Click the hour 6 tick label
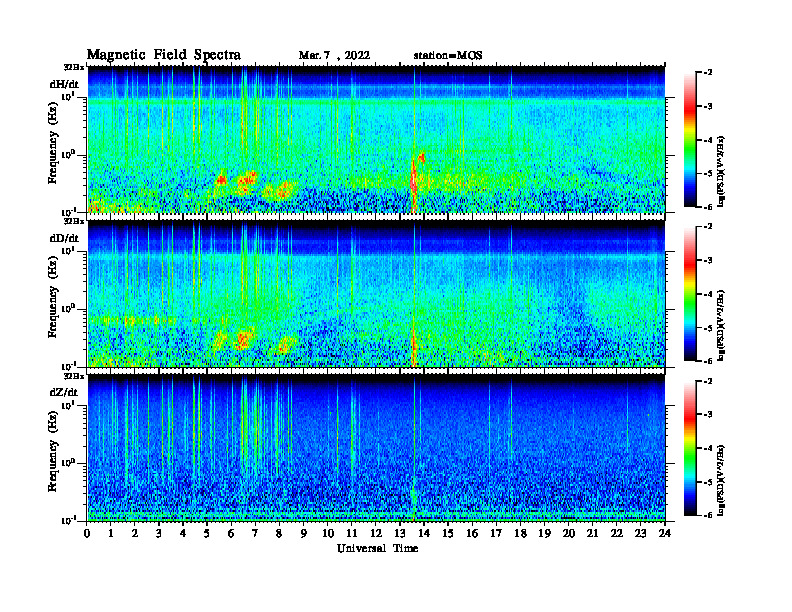Viewport: 792px width, 612px height. pyautogui.click(x=231, y=533)
